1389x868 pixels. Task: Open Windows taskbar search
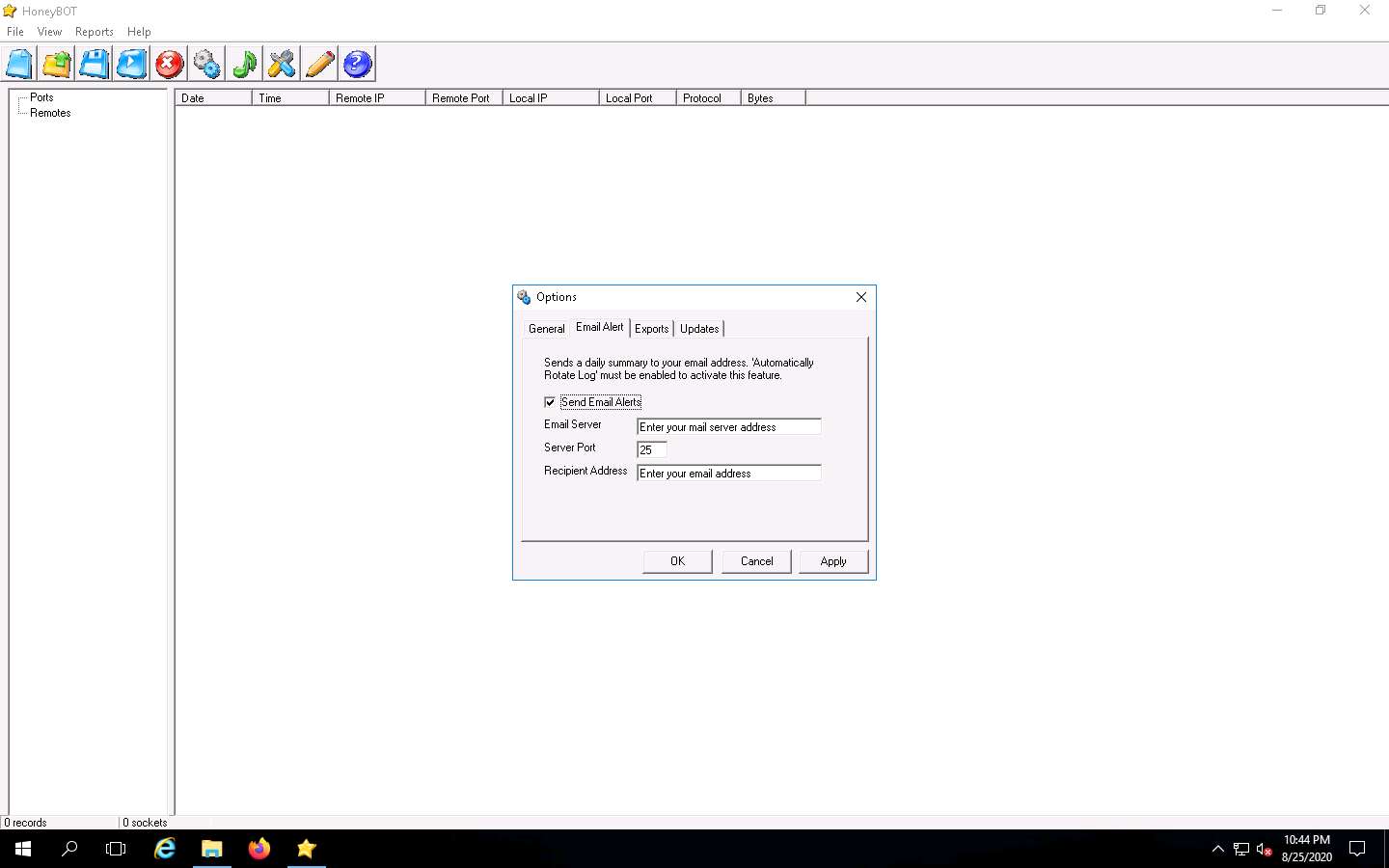[x=69, y=849]
